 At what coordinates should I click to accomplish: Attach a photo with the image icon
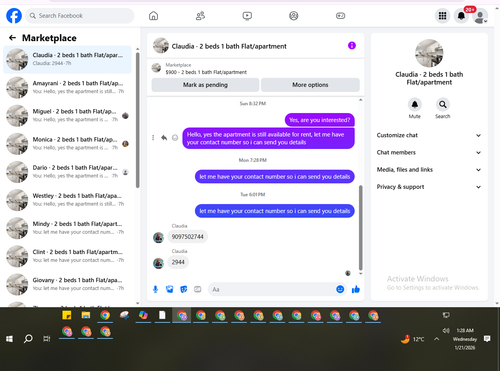pyautogui.click(x=170, y=289)
